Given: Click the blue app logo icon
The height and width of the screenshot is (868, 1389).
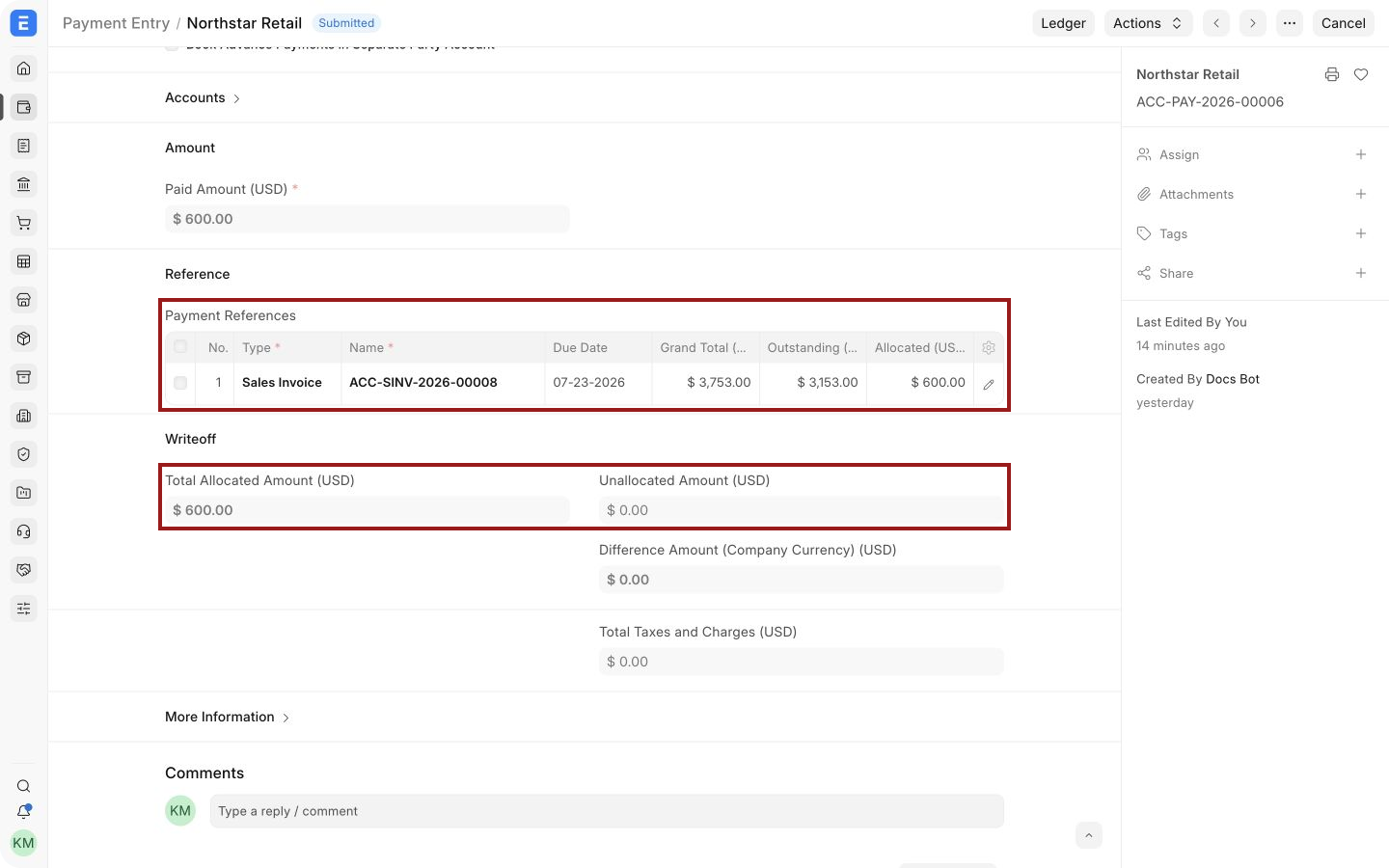Looking at the screenshot, I should [x=23, y=23].
